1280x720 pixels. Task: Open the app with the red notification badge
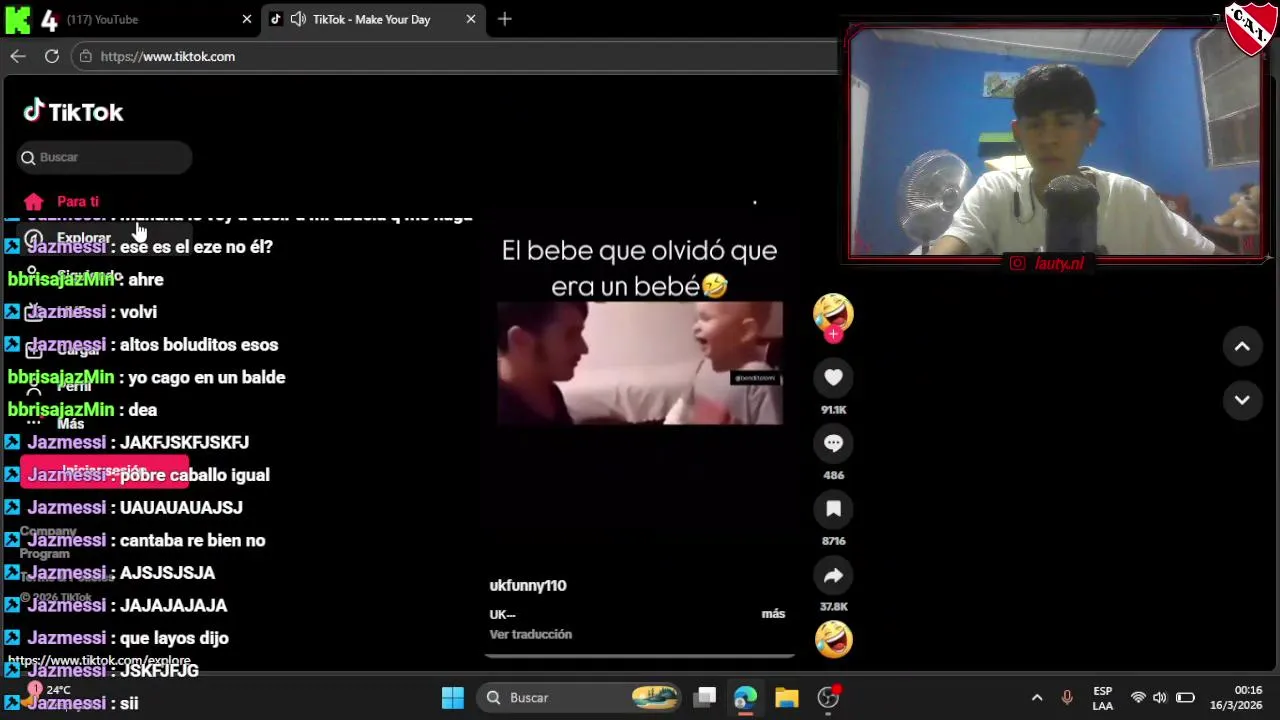(829, 697)
